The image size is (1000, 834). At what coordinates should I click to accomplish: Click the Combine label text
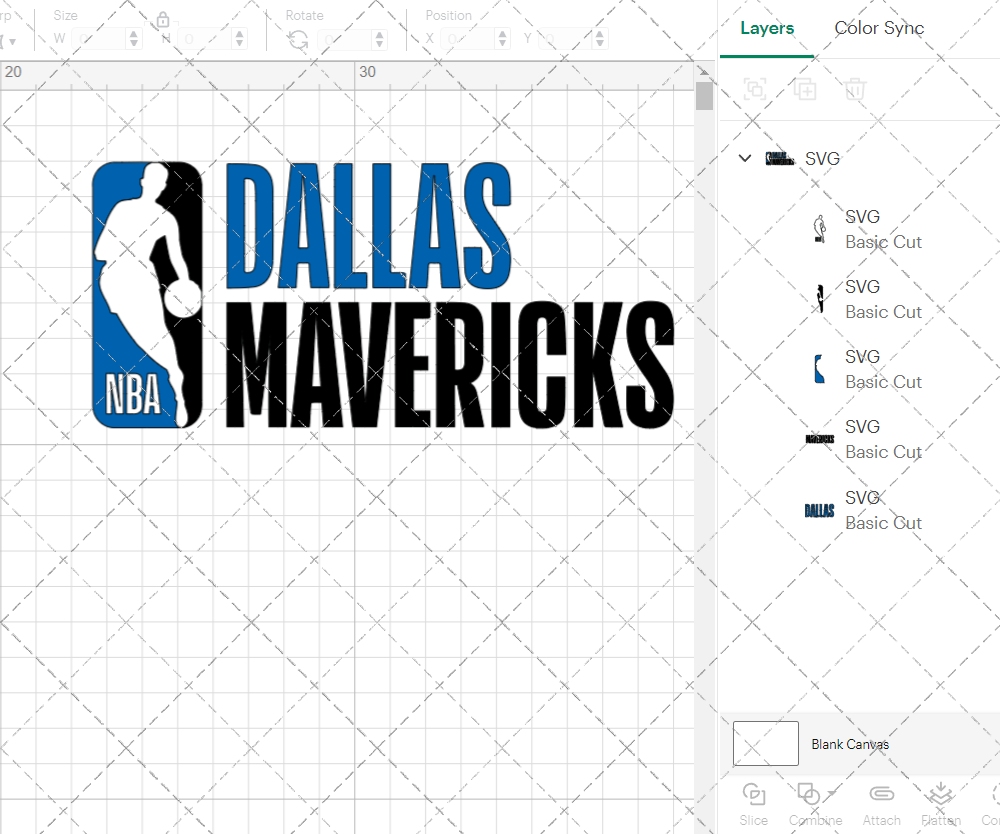(x=815, y=821)
